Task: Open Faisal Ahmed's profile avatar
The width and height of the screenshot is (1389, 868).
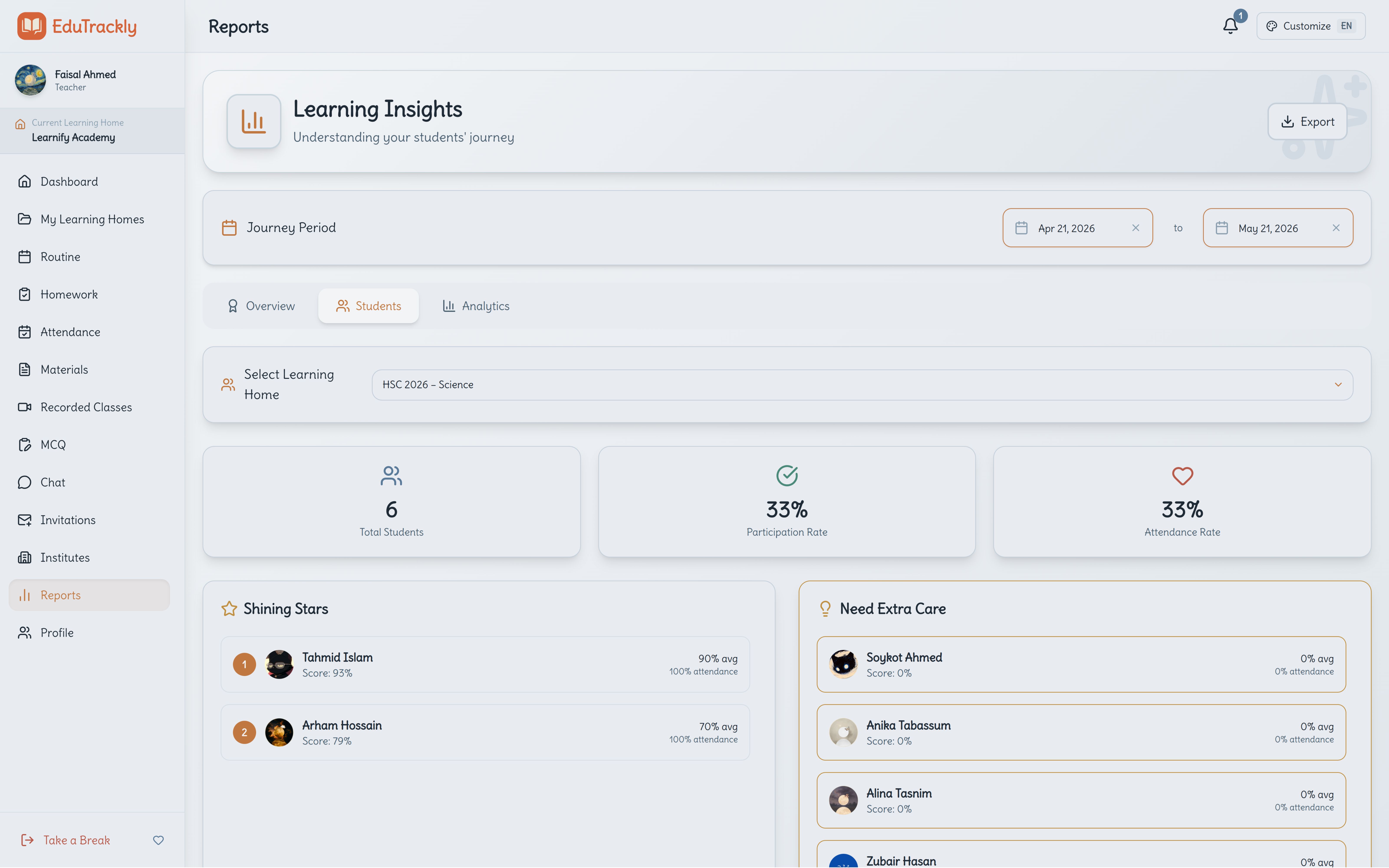Action: click(30, 80)
